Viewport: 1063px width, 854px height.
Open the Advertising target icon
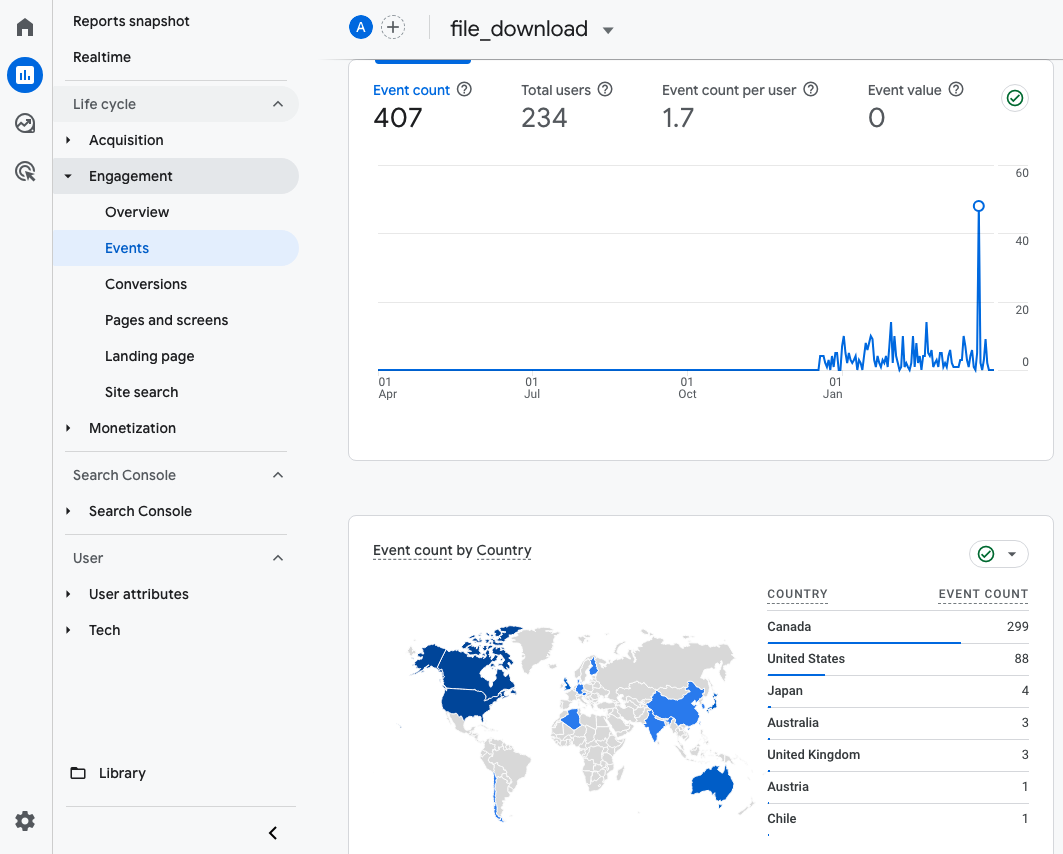point(25,172)
